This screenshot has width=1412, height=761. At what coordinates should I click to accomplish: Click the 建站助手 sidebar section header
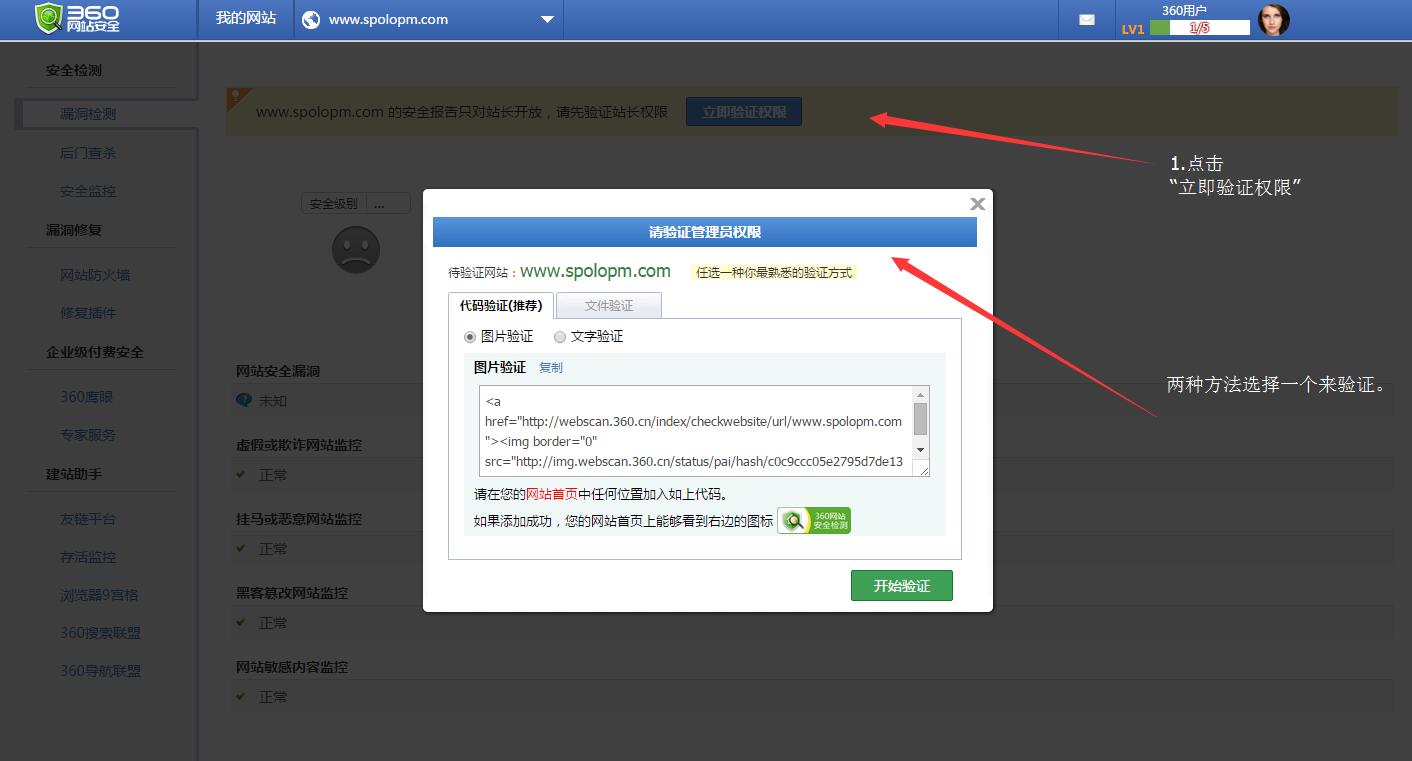pos(74,474)
